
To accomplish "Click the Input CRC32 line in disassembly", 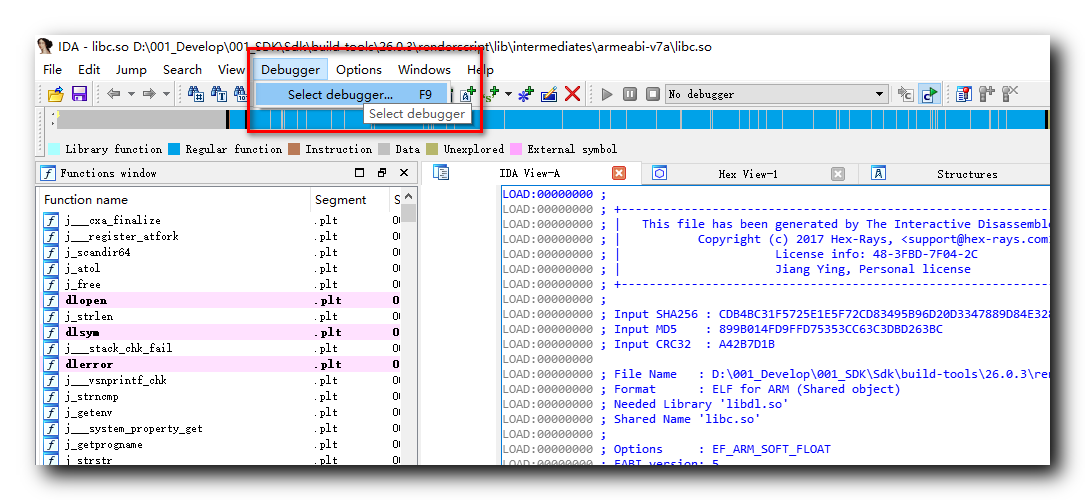I will pyautogui.click(x=639, y=344).
